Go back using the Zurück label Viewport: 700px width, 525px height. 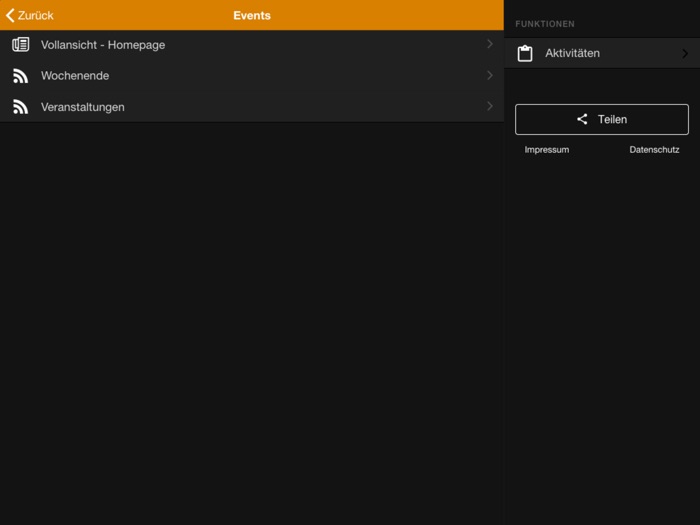click(x=36, y=15)
